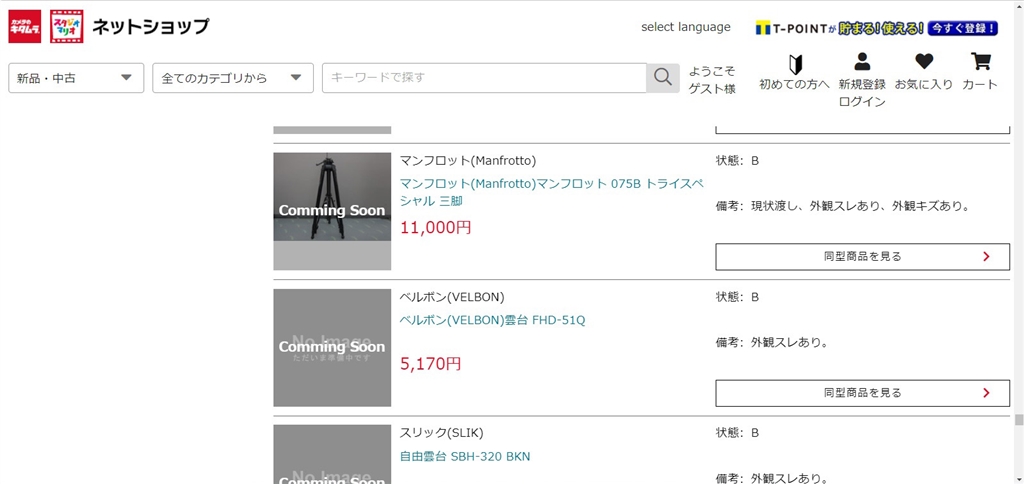Open the beginner's guide icon
This screenshot has height=484, width=1024.
[795, 65]
